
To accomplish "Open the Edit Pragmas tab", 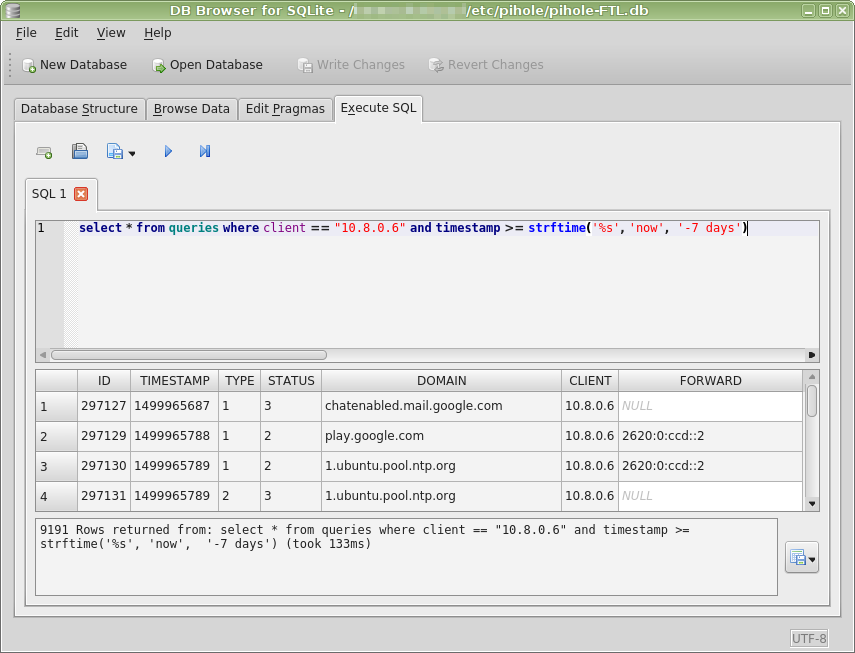I will click(x=284, y=108).
